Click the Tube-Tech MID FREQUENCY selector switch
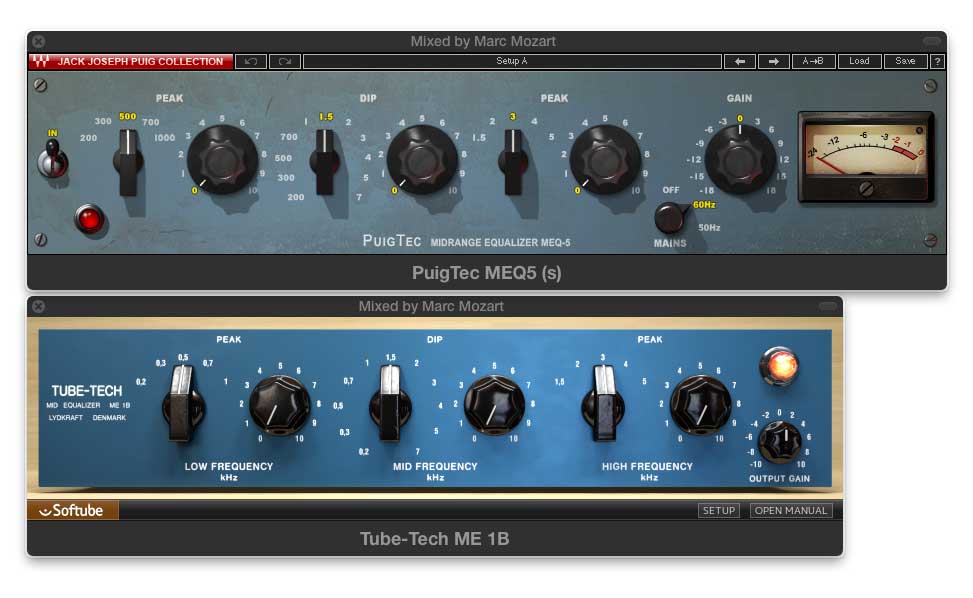The height and width of the screenshot is (598, 973). pos(390,403)
